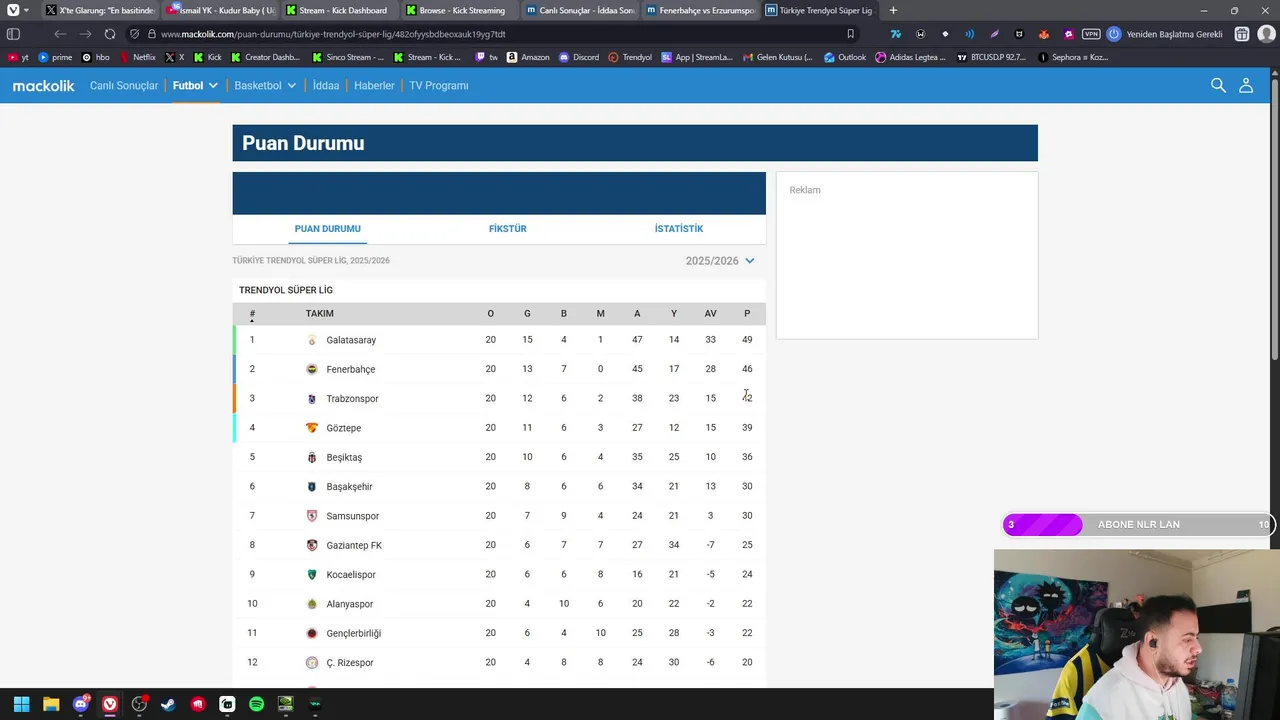Screen dimensions: 1280x720
Task: Open the Basketbol dropdown menu
Action: (x=265, y=86)
